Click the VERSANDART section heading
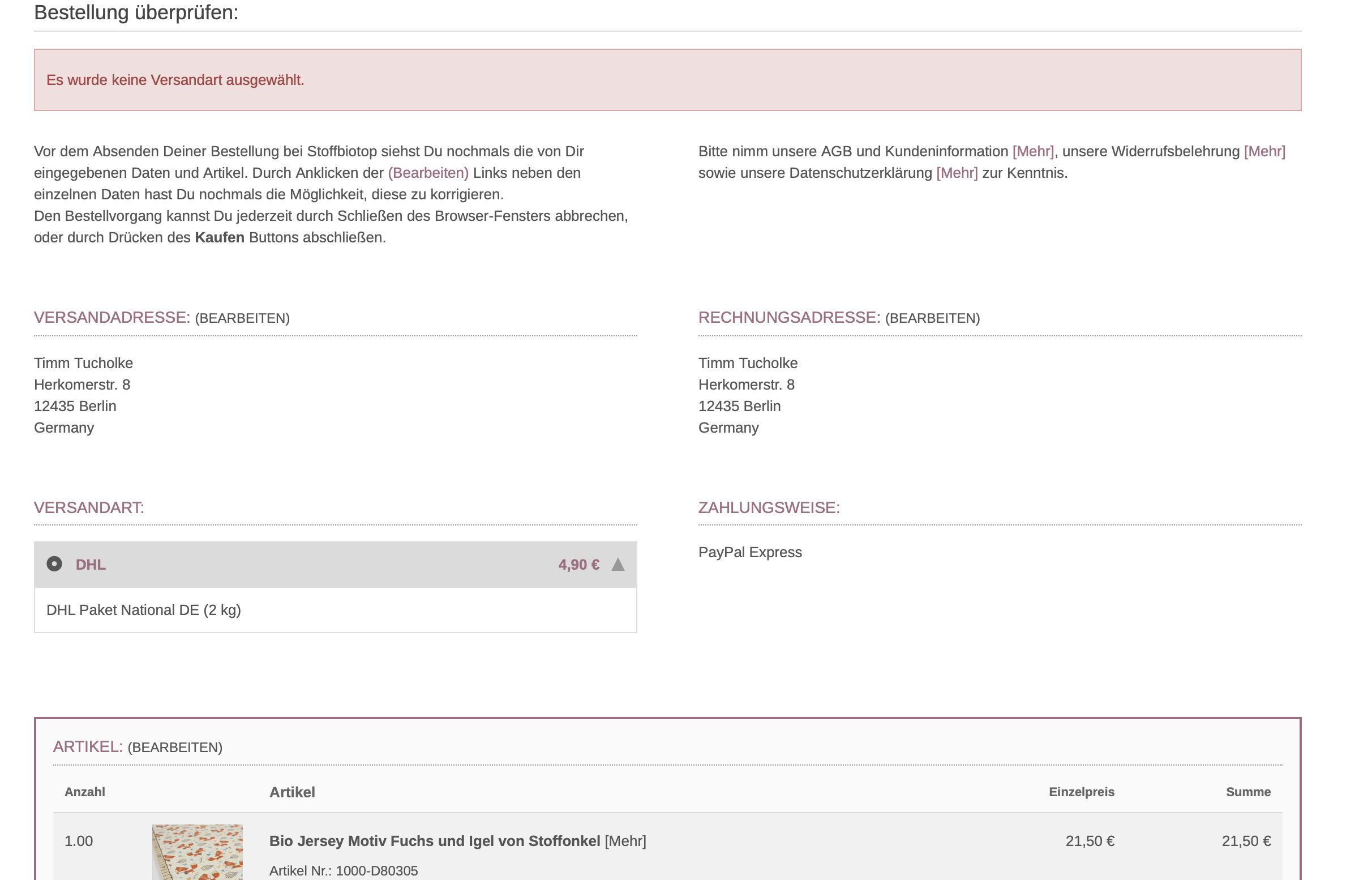Viewport: 1372px width, 880px height. pyautogui.click(x=89, y=507)
